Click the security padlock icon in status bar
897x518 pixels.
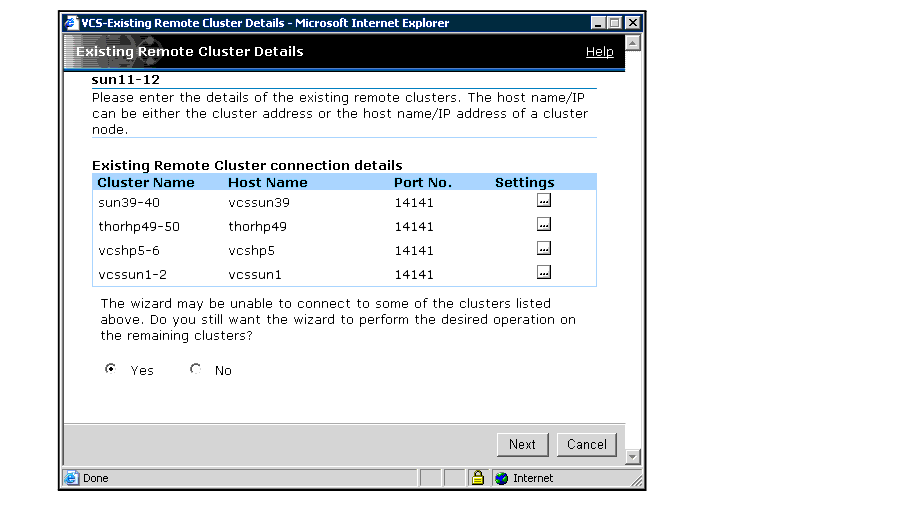point(478,478)
